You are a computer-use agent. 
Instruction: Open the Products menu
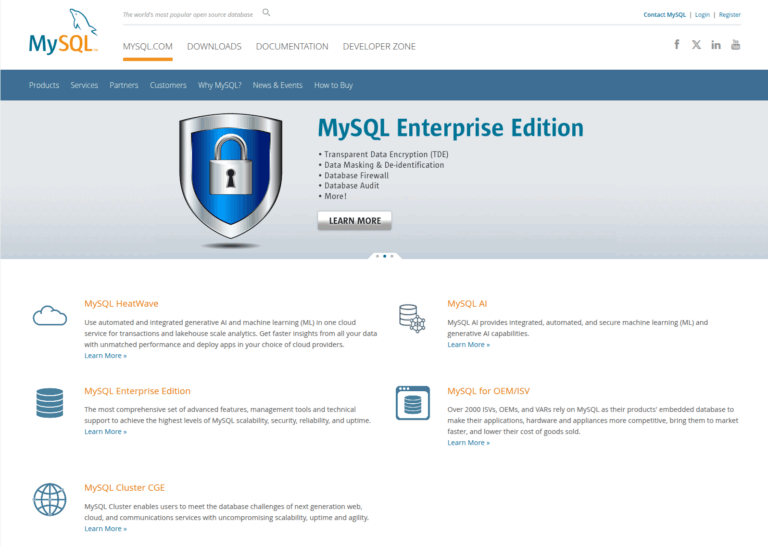click(x=44, y=85)
